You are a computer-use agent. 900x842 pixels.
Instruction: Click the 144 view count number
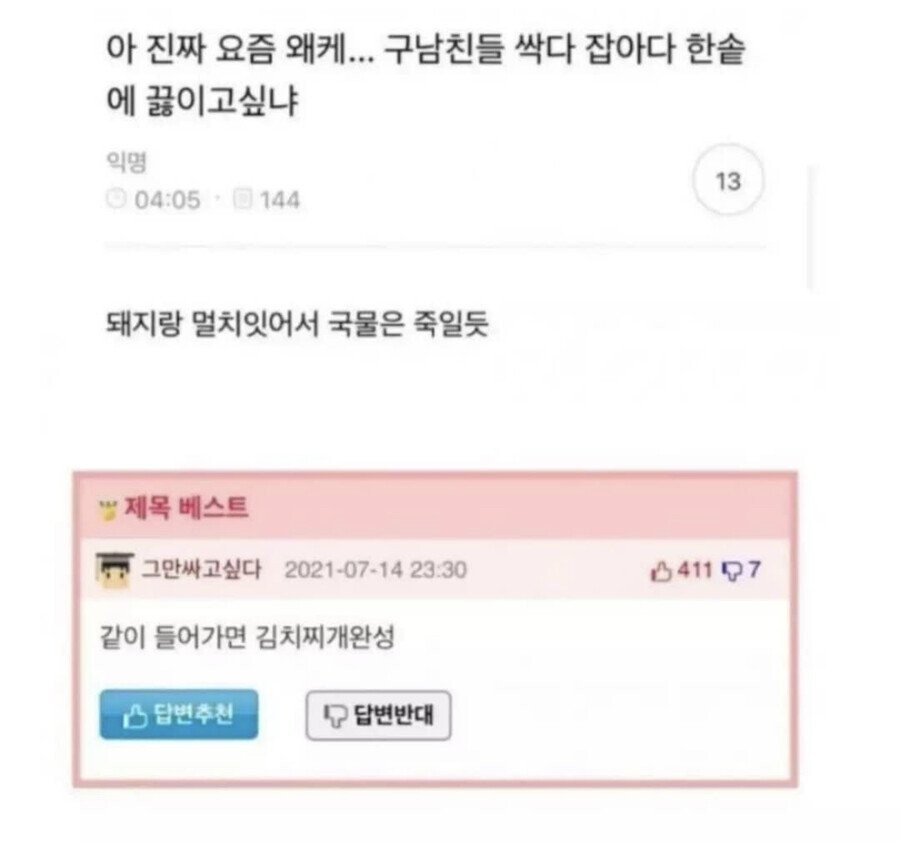(280, 200)
